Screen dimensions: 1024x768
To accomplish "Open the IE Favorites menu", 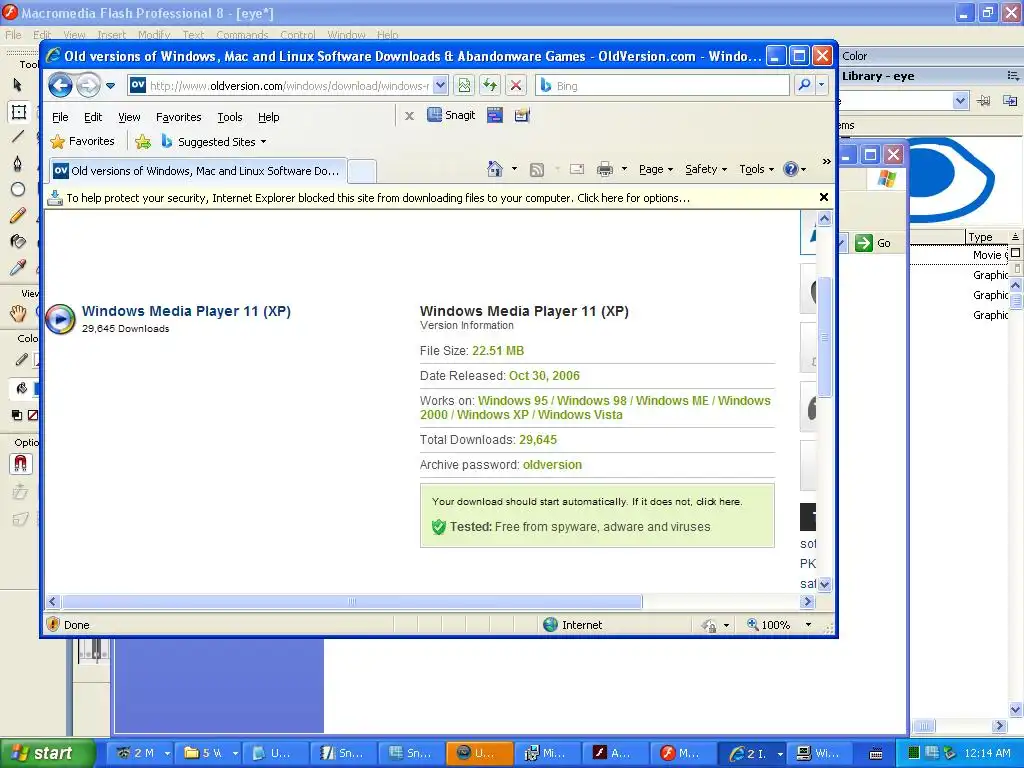I will (178, 117).
